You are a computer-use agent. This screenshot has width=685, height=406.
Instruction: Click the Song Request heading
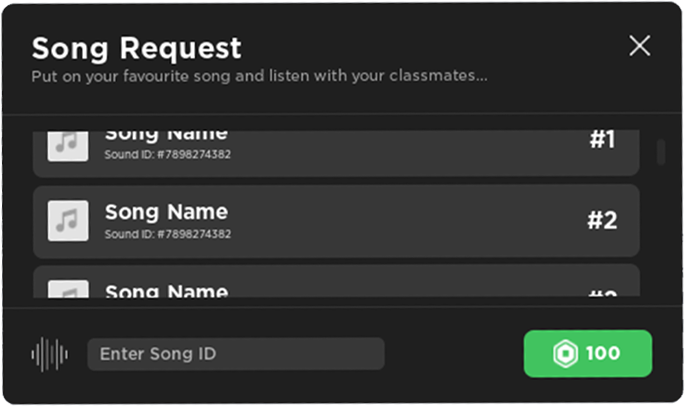tap(136, 47)
